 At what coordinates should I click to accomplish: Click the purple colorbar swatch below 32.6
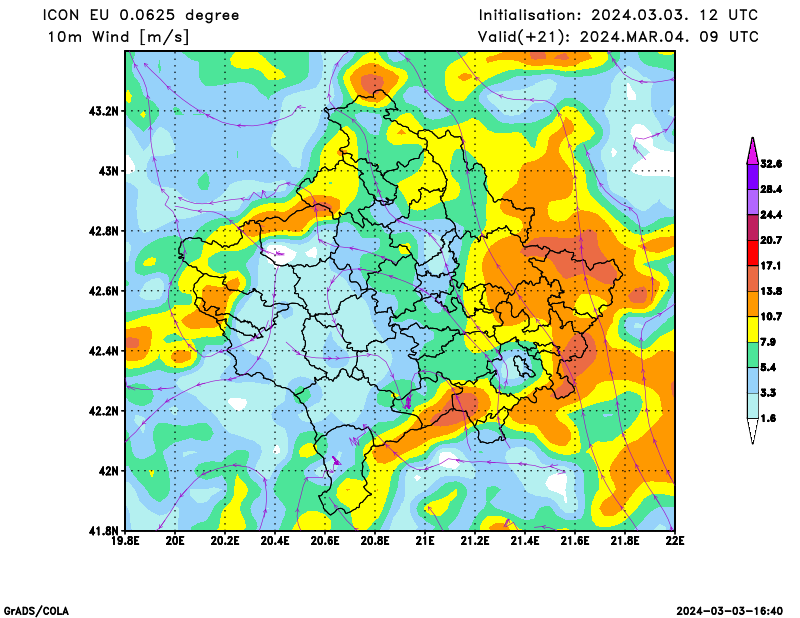(753, 177)
